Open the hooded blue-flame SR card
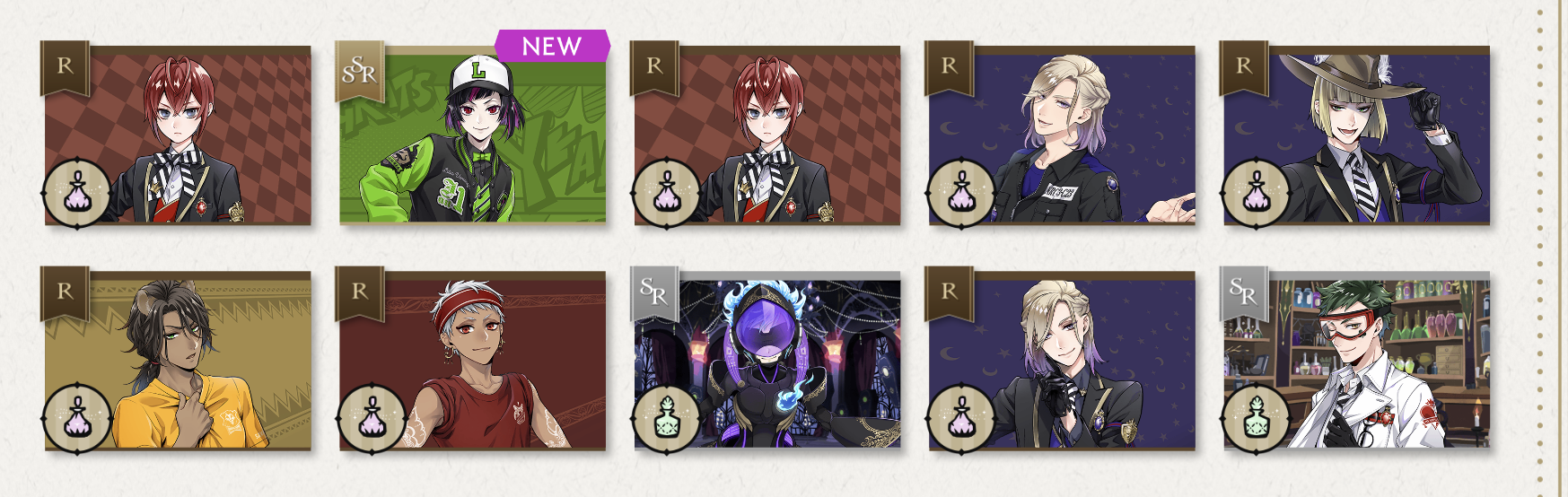Screen dimensions: 1568x497 (767, 360)
